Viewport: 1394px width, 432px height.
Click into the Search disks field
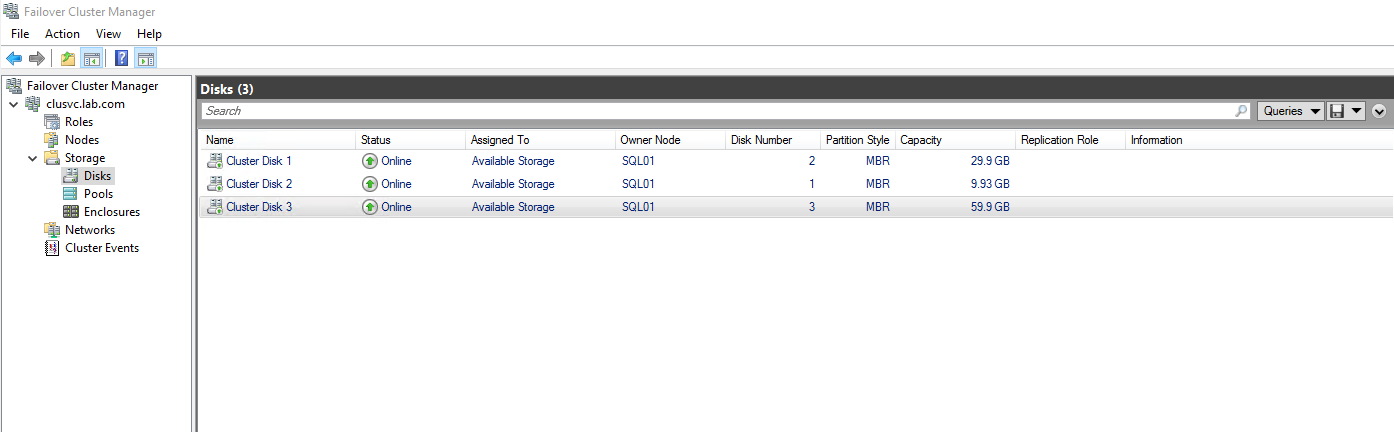[x=718, y=111]
